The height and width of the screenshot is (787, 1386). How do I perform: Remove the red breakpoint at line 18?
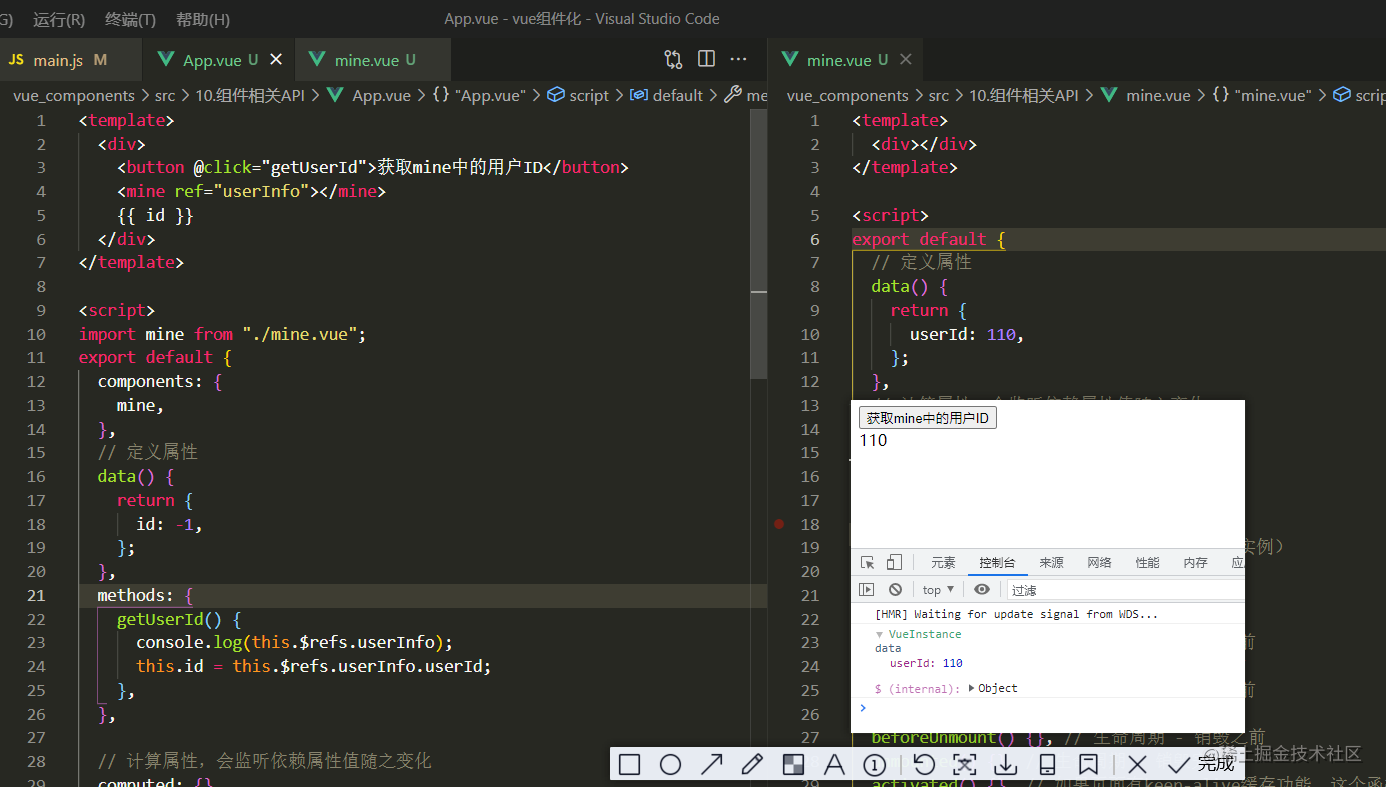[x=779, y=524]
